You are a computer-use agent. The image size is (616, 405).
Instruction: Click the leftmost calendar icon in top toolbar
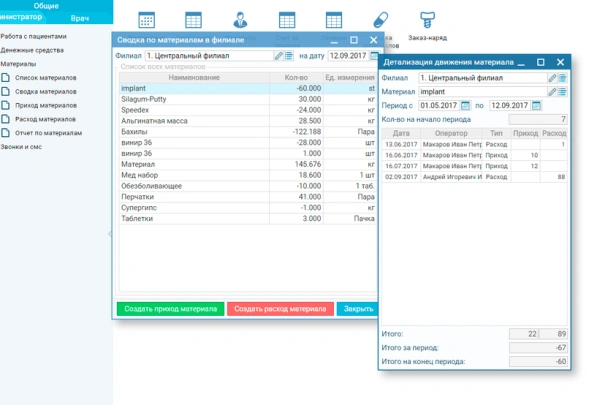[146, 19]
